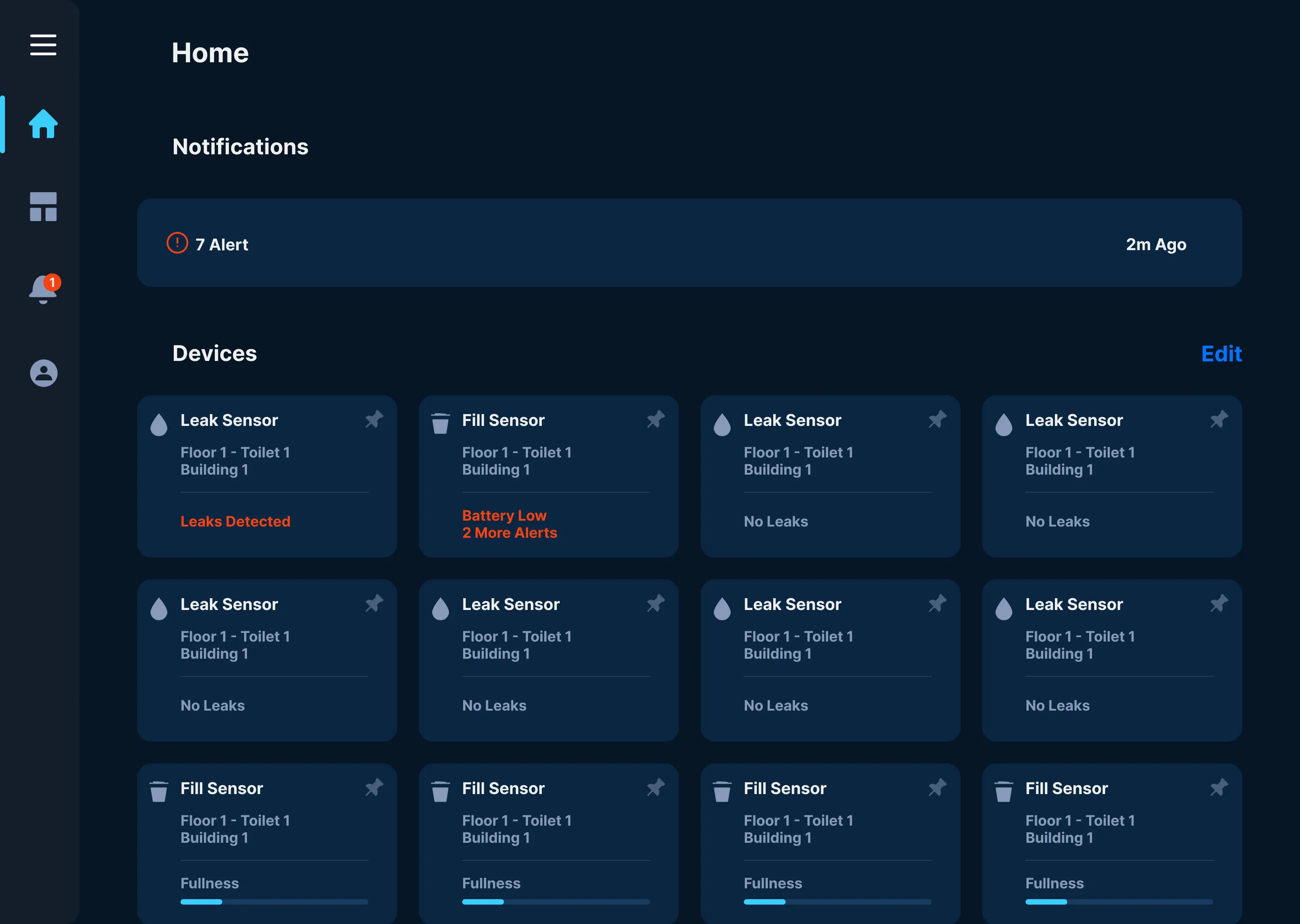
Task: Click the trash icon on the bottom row's far-right card
Action: (x=1004, y=791)
